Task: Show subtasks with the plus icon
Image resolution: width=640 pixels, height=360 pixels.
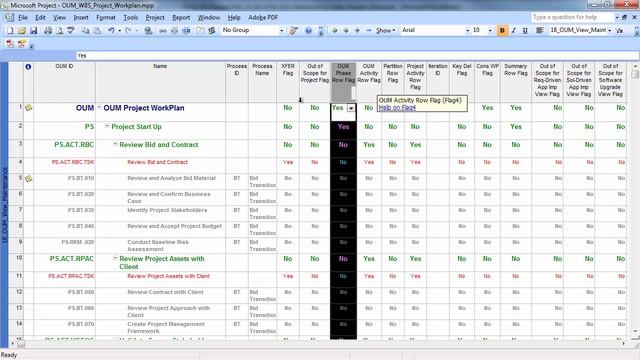Action: point(358,31)
